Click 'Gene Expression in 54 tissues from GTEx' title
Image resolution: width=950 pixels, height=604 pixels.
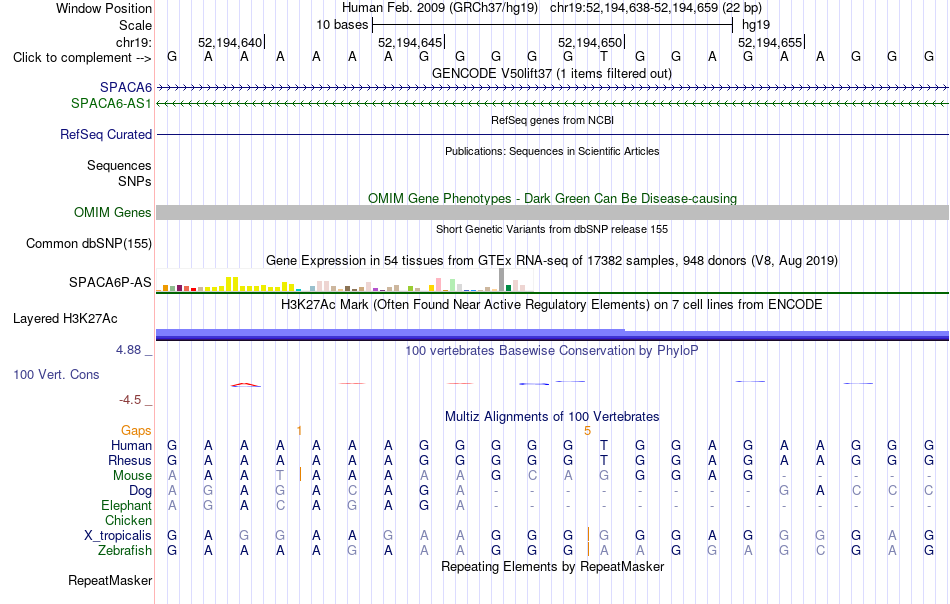(x=552, y=261)
